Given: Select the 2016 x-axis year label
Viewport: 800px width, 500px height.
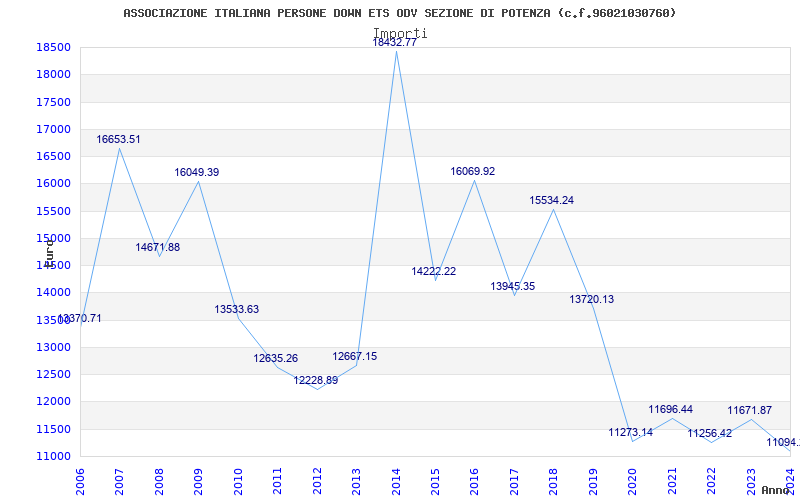Looking at the screenshot, I should [474, 481].
